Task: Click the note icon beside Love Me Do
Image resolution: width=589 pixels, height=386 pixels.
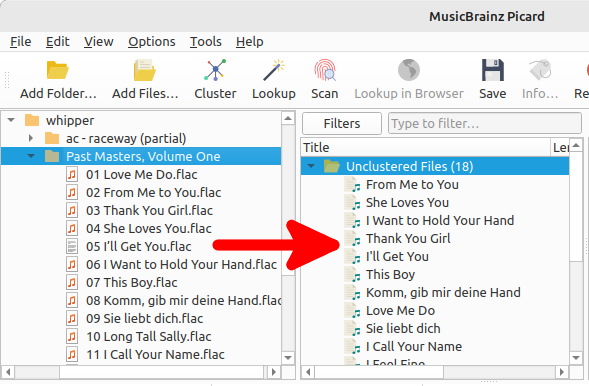Action: 352,311
